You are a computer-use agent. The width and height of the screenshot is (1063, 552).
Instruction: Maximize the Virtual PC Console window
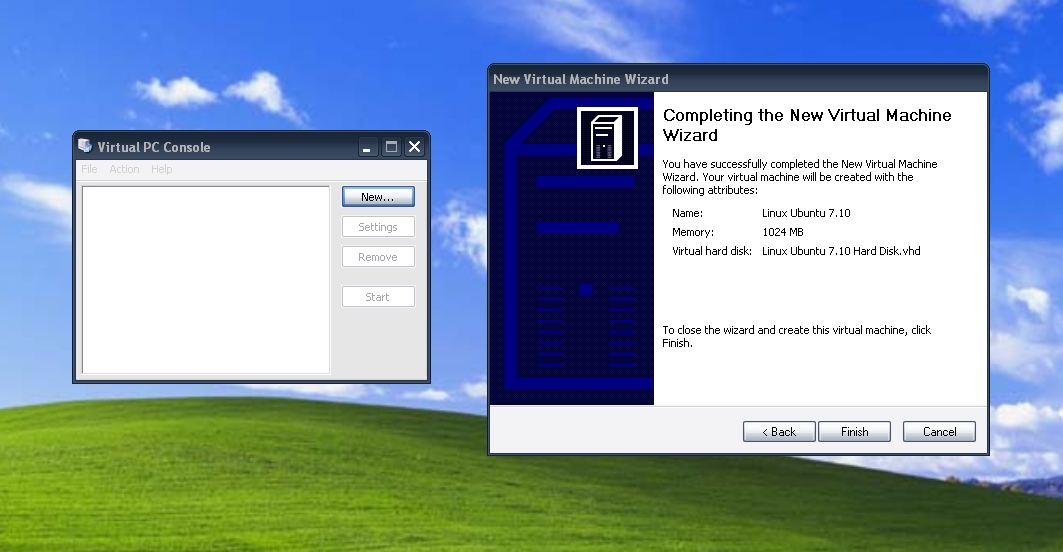(x=391, y=146)
